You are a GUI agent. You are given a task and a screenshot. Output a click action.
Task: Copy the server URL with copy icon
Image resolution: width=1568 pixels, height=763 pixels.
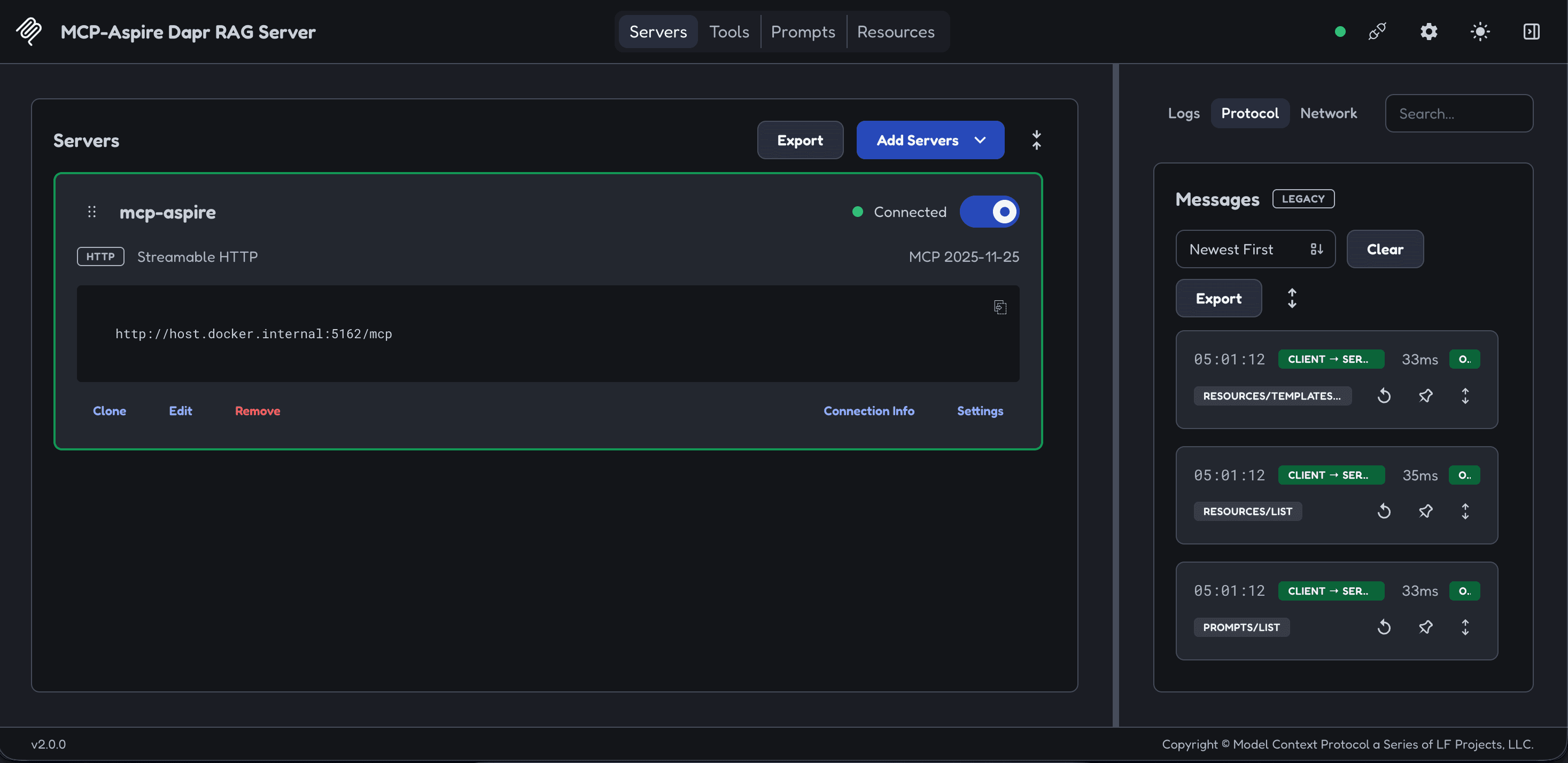pyautogui.click(x=1000, y=307)
